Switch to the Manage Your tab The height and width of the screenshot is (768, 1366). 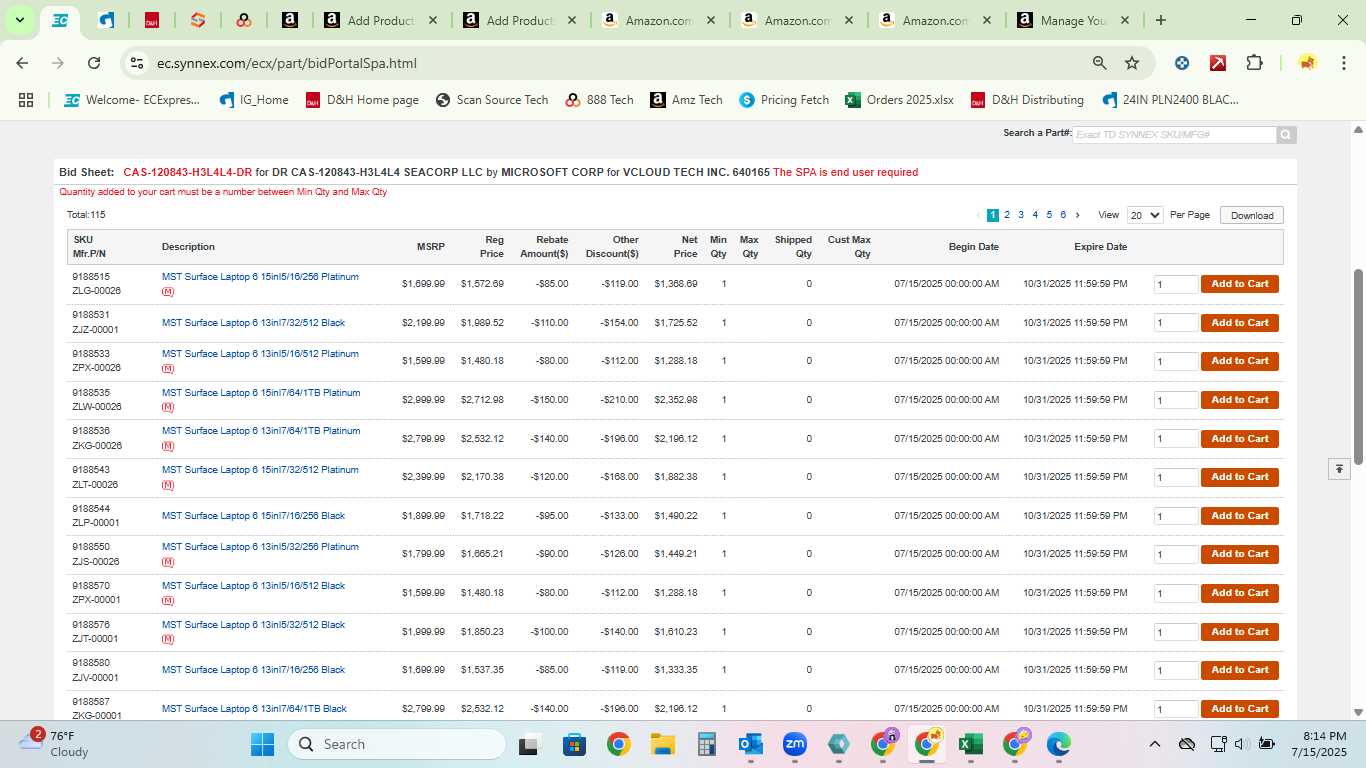(x=1074, y=20)
